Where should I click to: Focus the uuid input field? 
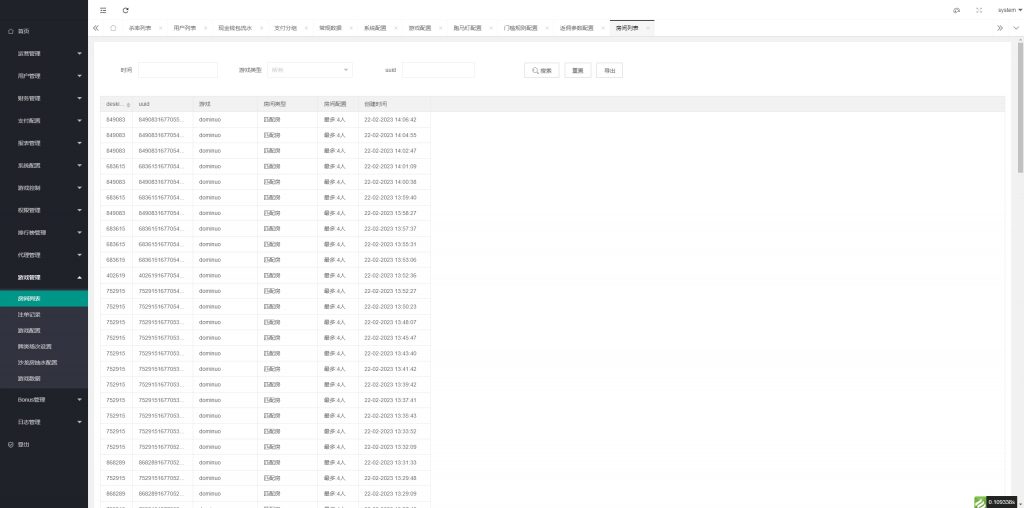click(x=438, y=70)
